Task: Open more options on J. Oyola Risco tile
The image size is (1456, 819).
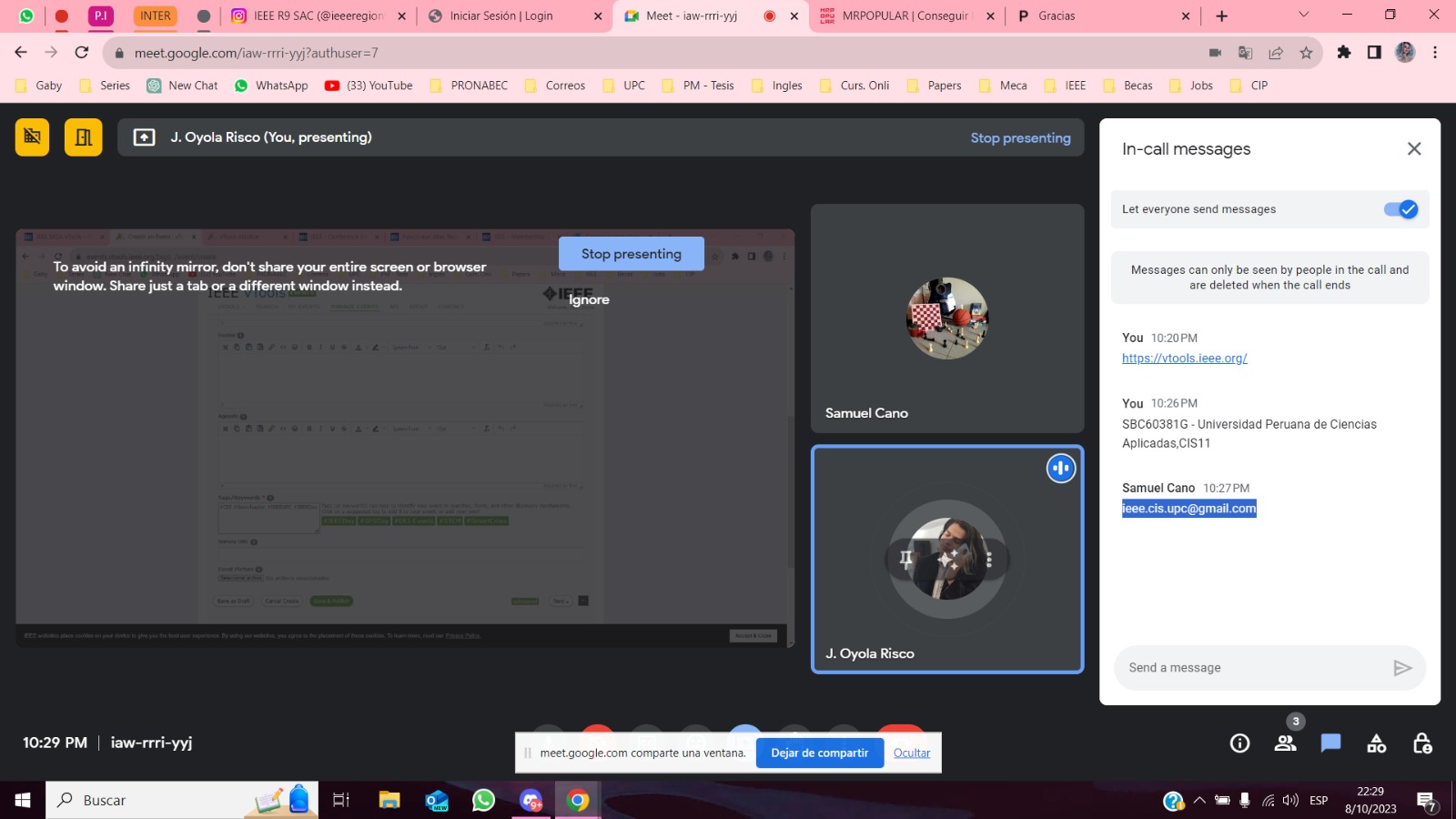Action: click(x=989, y=560)
